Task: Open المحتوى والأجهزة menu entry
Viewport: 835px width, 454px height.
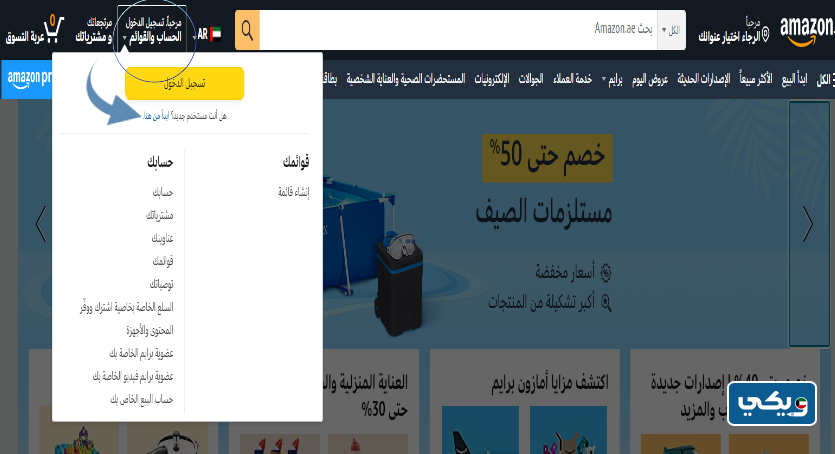Action: pos(150,330)
